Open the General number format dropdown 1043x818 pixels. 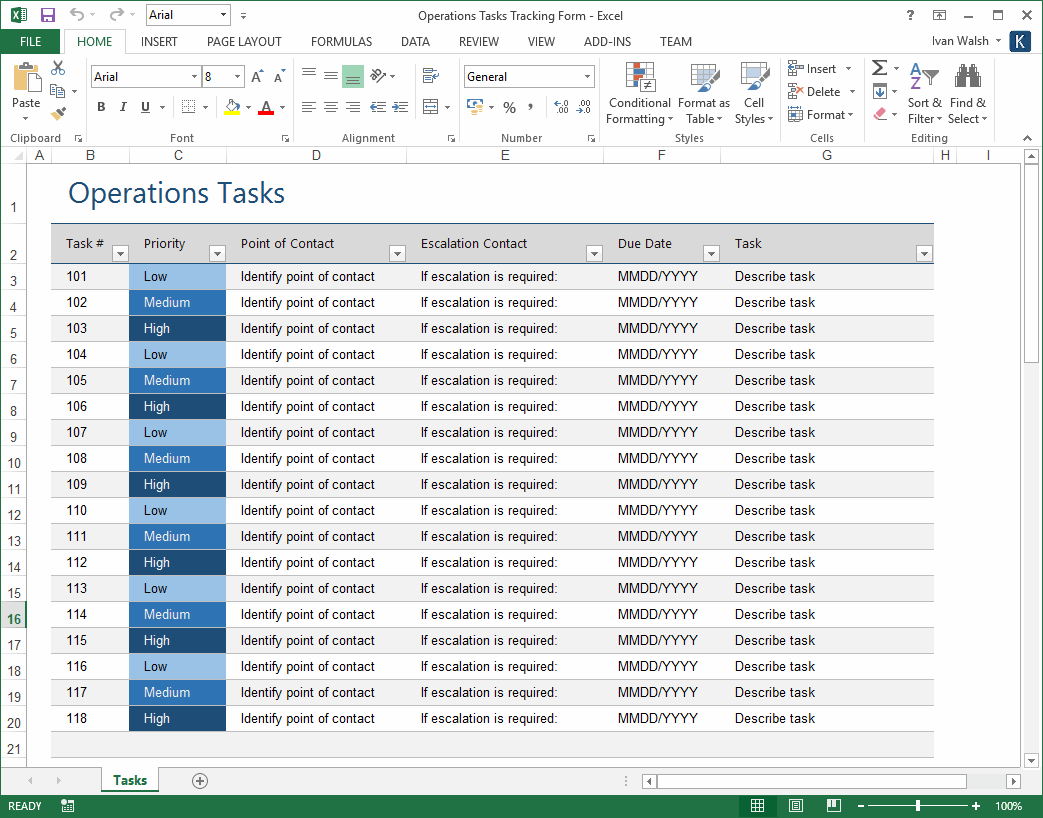point(588,77)
